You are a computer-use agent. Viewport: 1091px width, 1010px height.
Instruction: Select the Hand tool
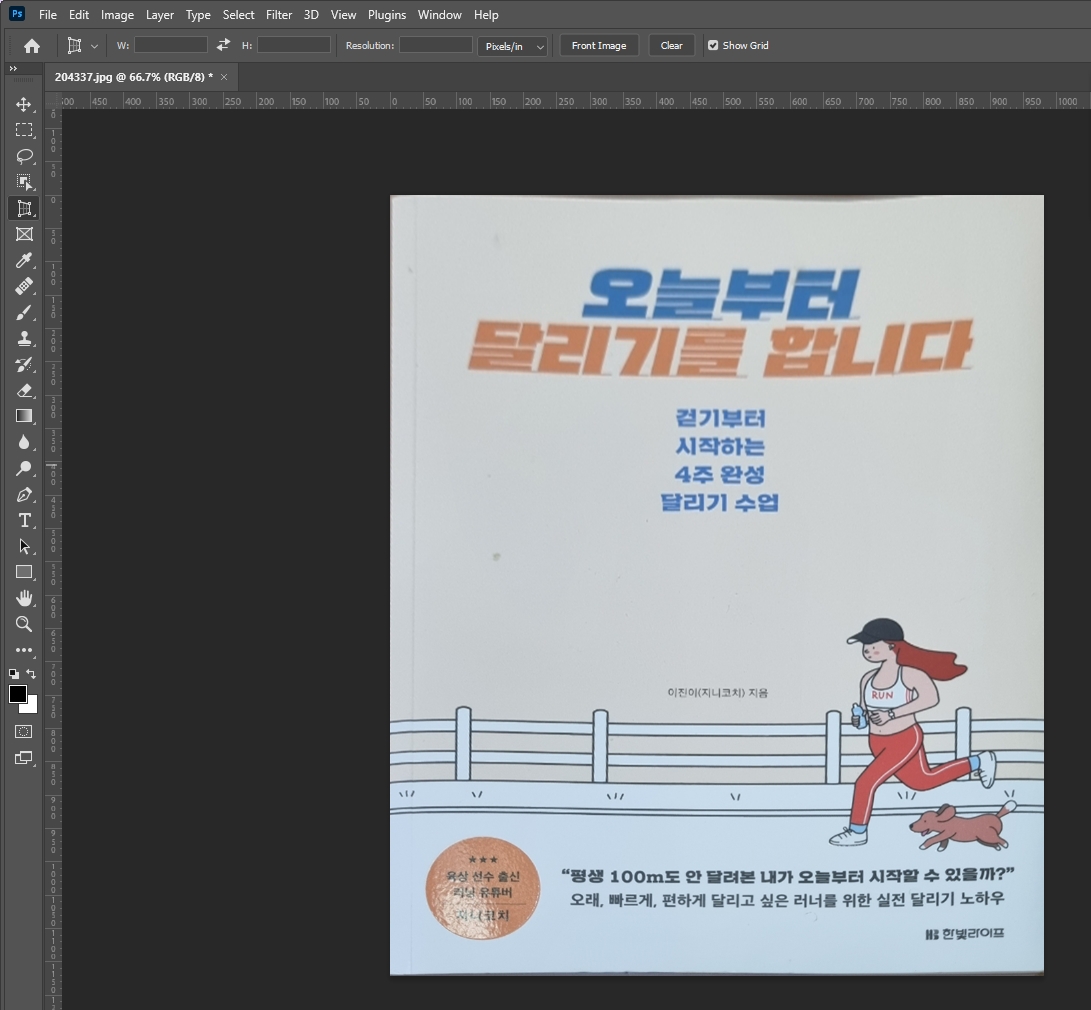[24, 598]
